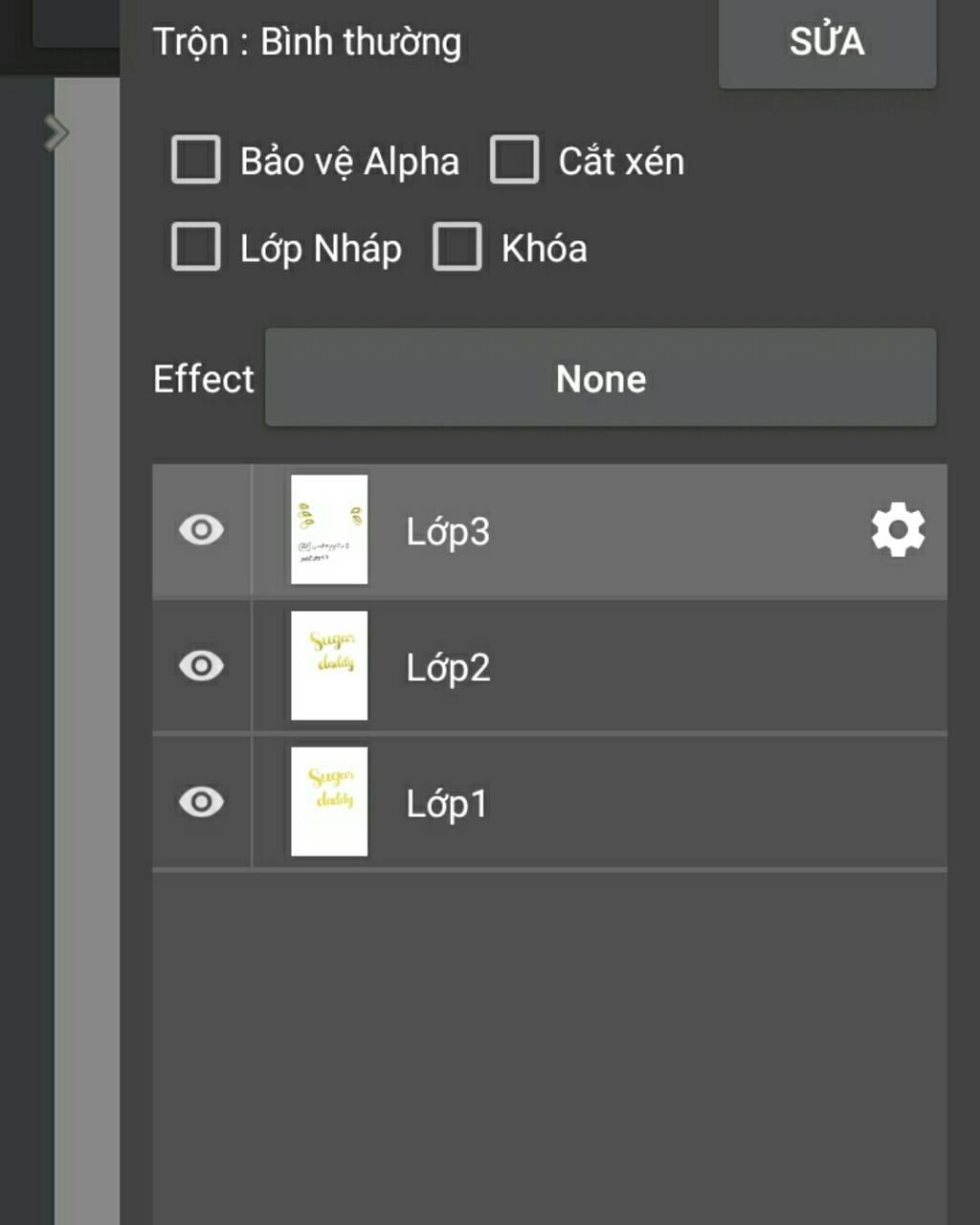Collapse panel with the chevron arrow
This screenshot has width=980, height=1225.
[56, 133]
